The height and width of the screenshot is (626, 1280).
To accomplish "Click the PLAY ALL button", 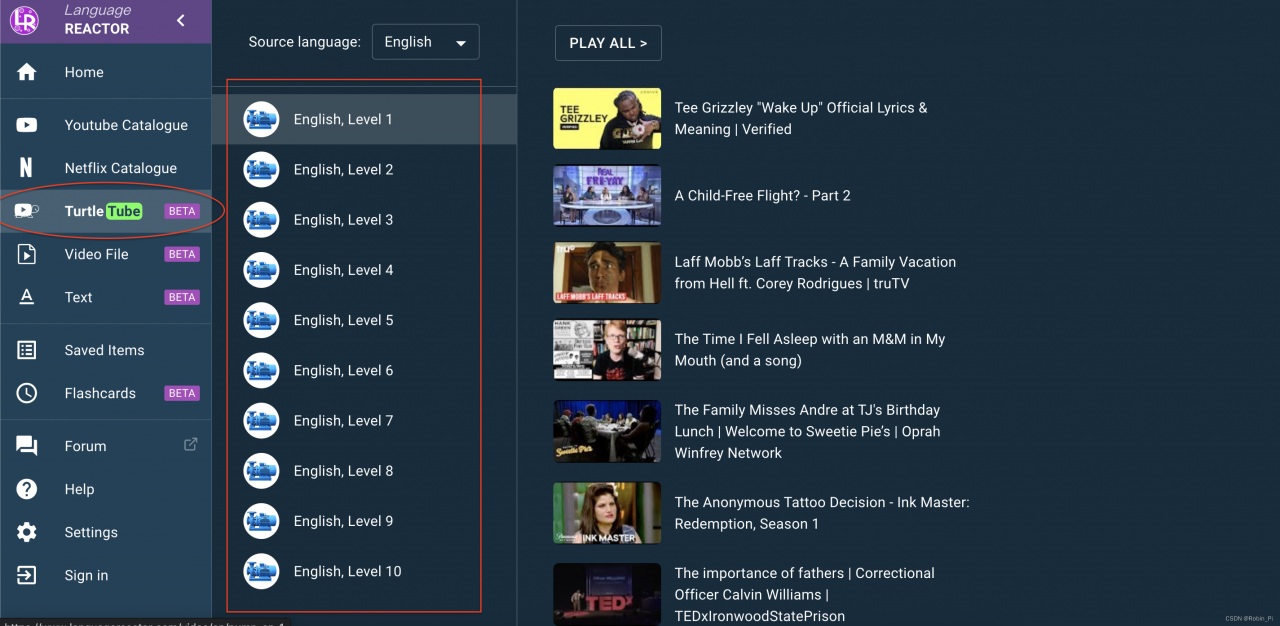I will 608,43.
